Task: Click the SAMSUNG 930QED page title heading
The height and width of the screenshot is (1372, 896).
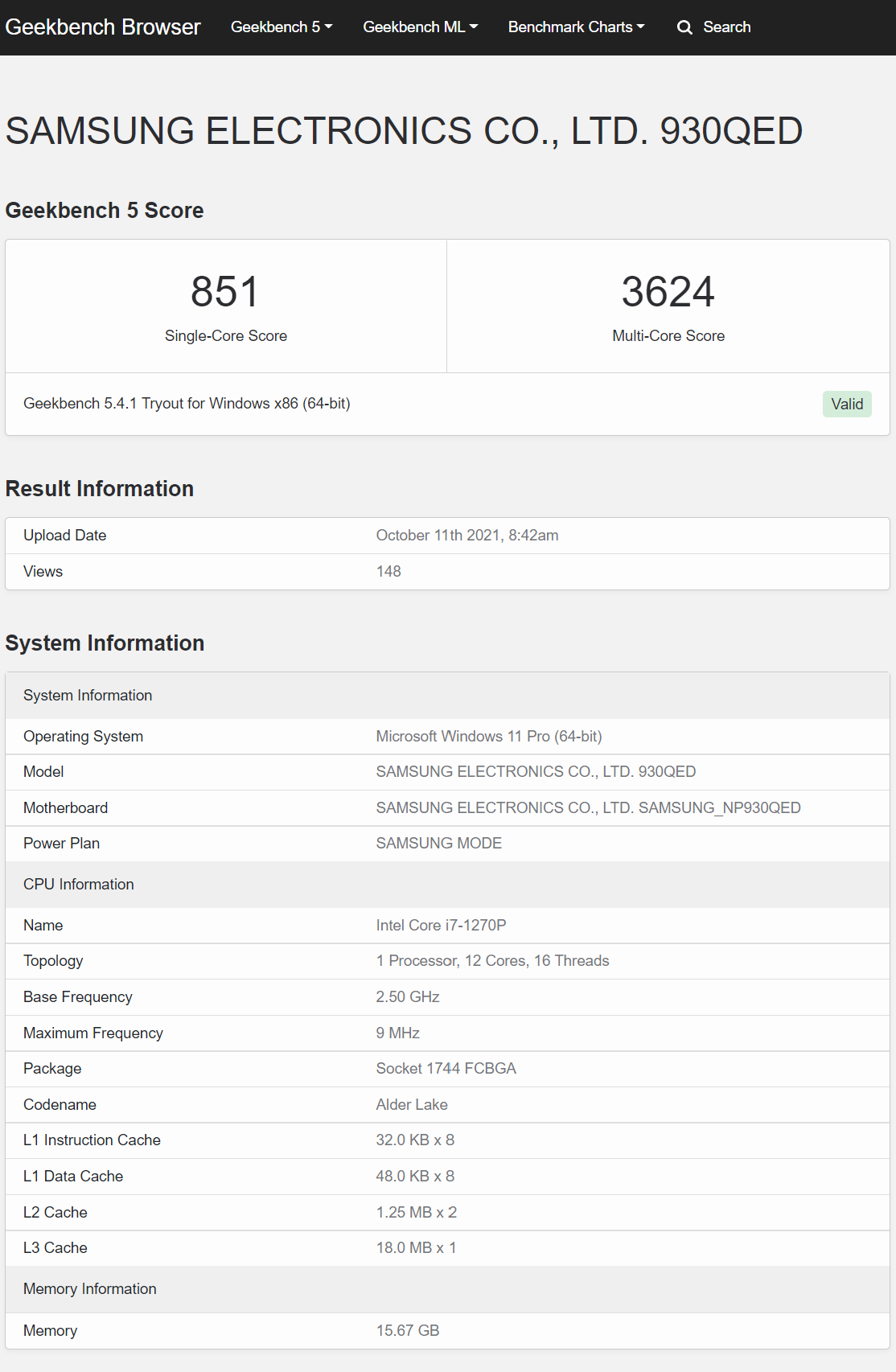Action: tap(404, 131)
